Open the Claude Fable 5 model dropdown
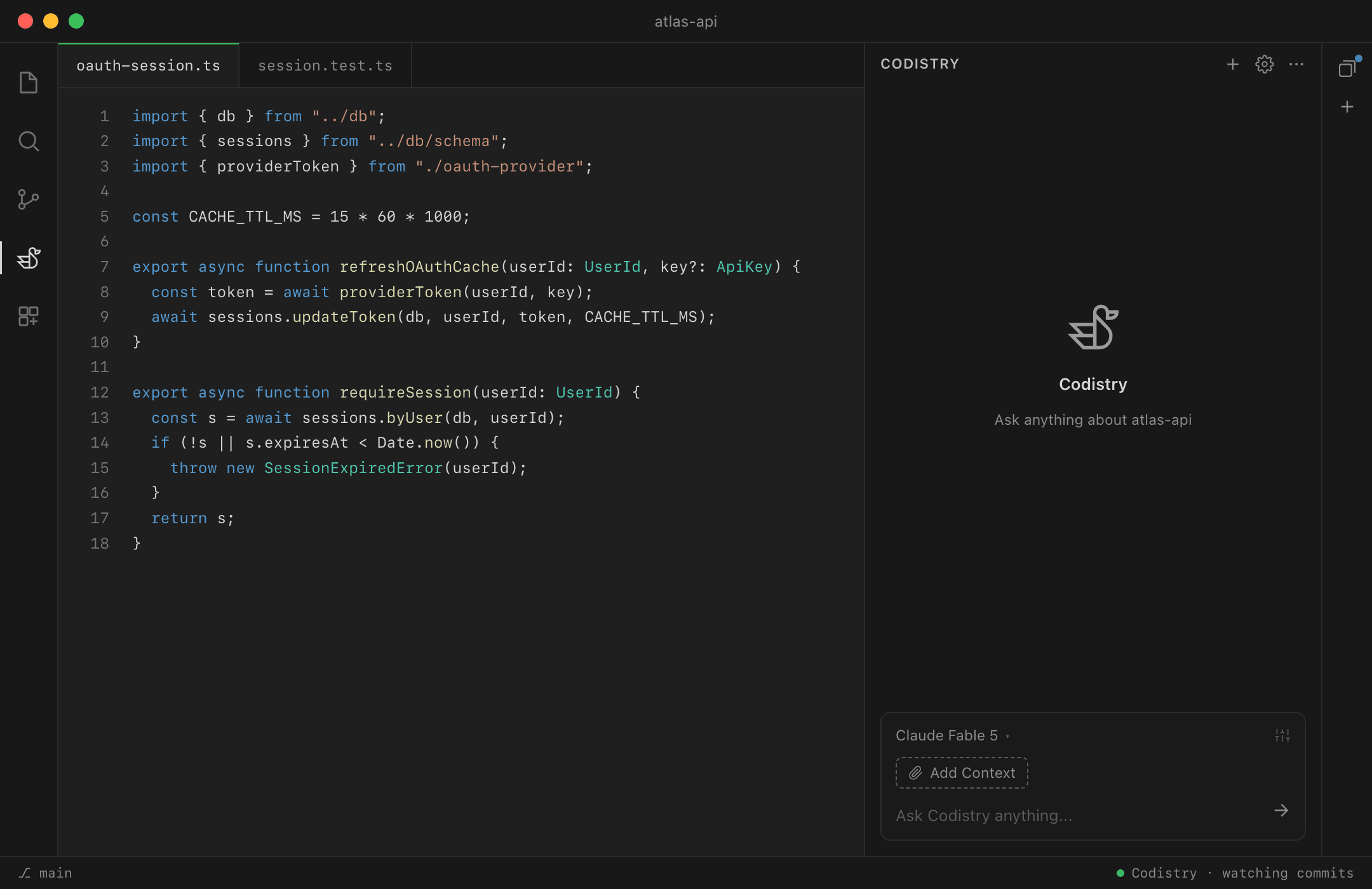Viewport: 1372px width, 889px height. (953, 735)
